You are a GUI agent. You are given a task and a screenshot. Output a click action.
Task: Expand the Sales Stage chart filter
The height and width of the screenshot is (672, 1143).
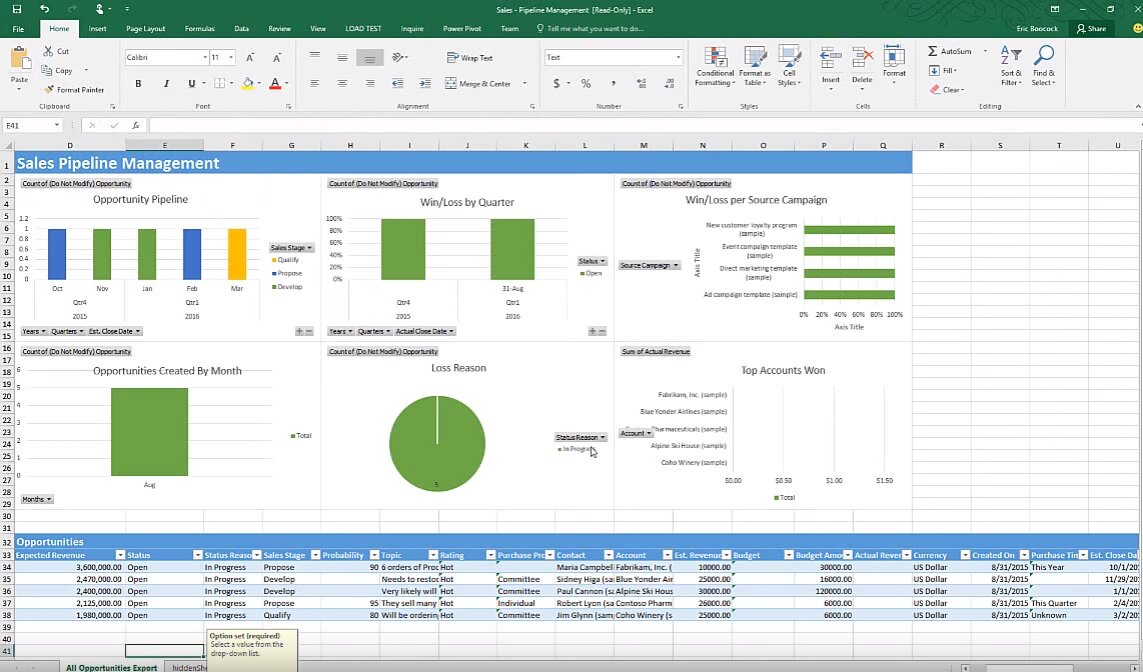(x=291, y=248)
